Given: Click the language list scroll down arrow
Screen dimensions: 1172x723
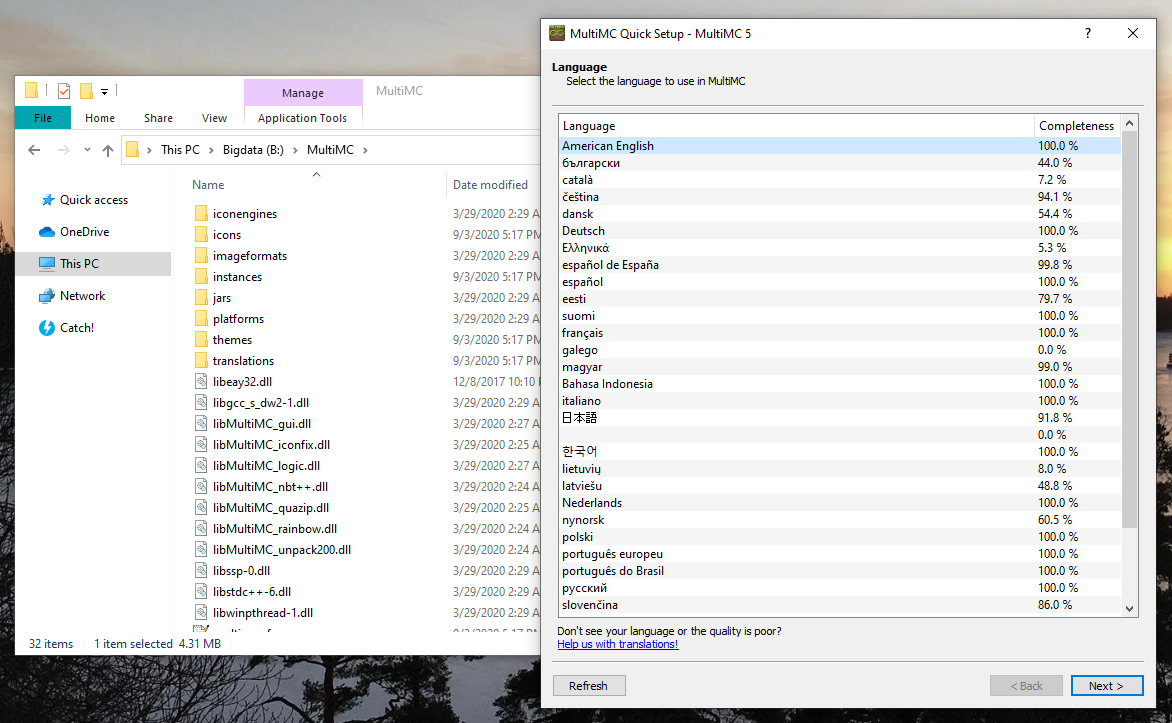Looking at the screenshot, I should (x=1129, y=609).
